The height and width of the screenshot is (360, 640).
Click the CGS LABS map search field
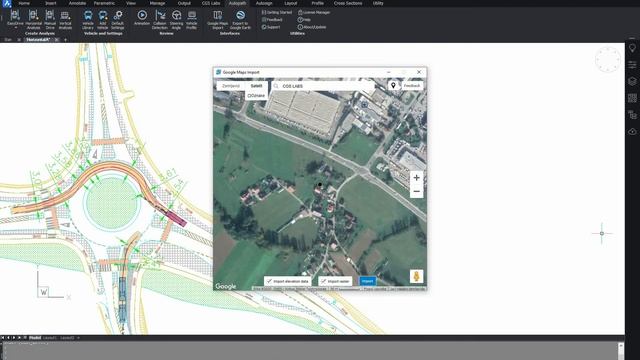pos(323,86)
